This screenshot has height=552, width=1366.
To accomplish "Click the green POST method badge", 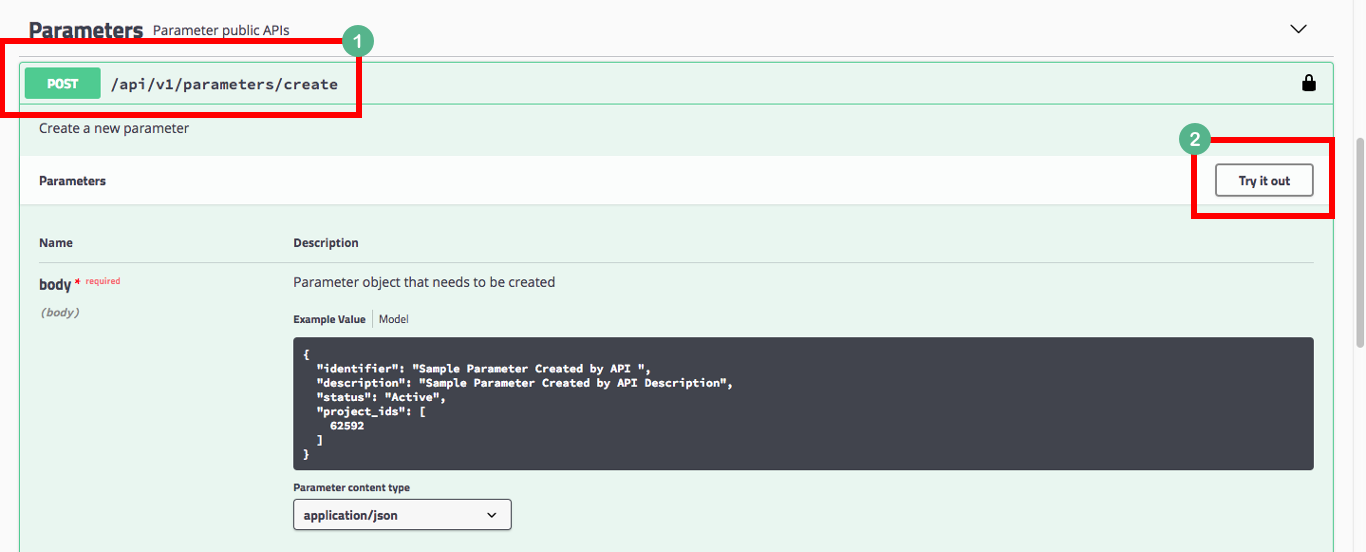I will click(x=62, y=84).
